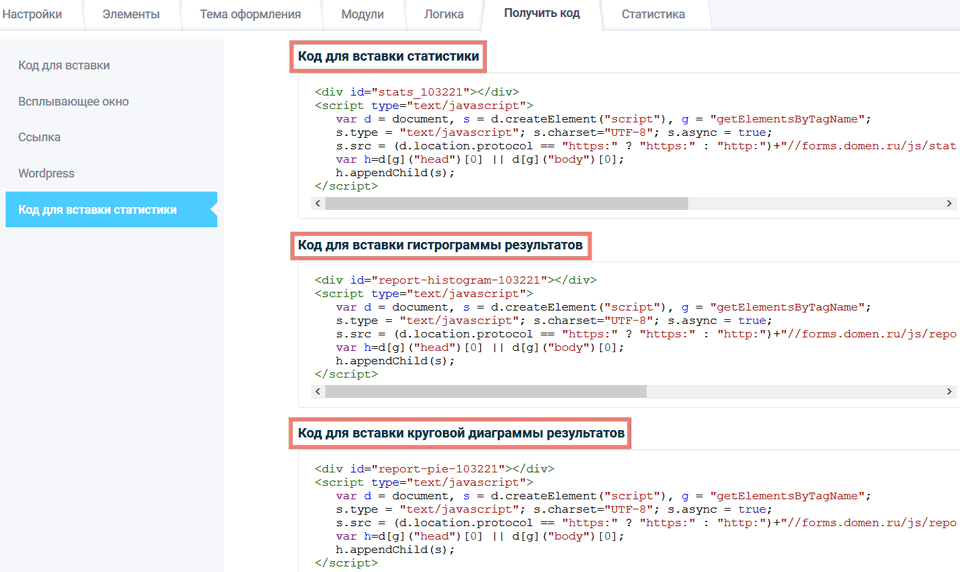Choose Всплывающее окно in sidebar
The image size is (960, 572).
(73, 101)
